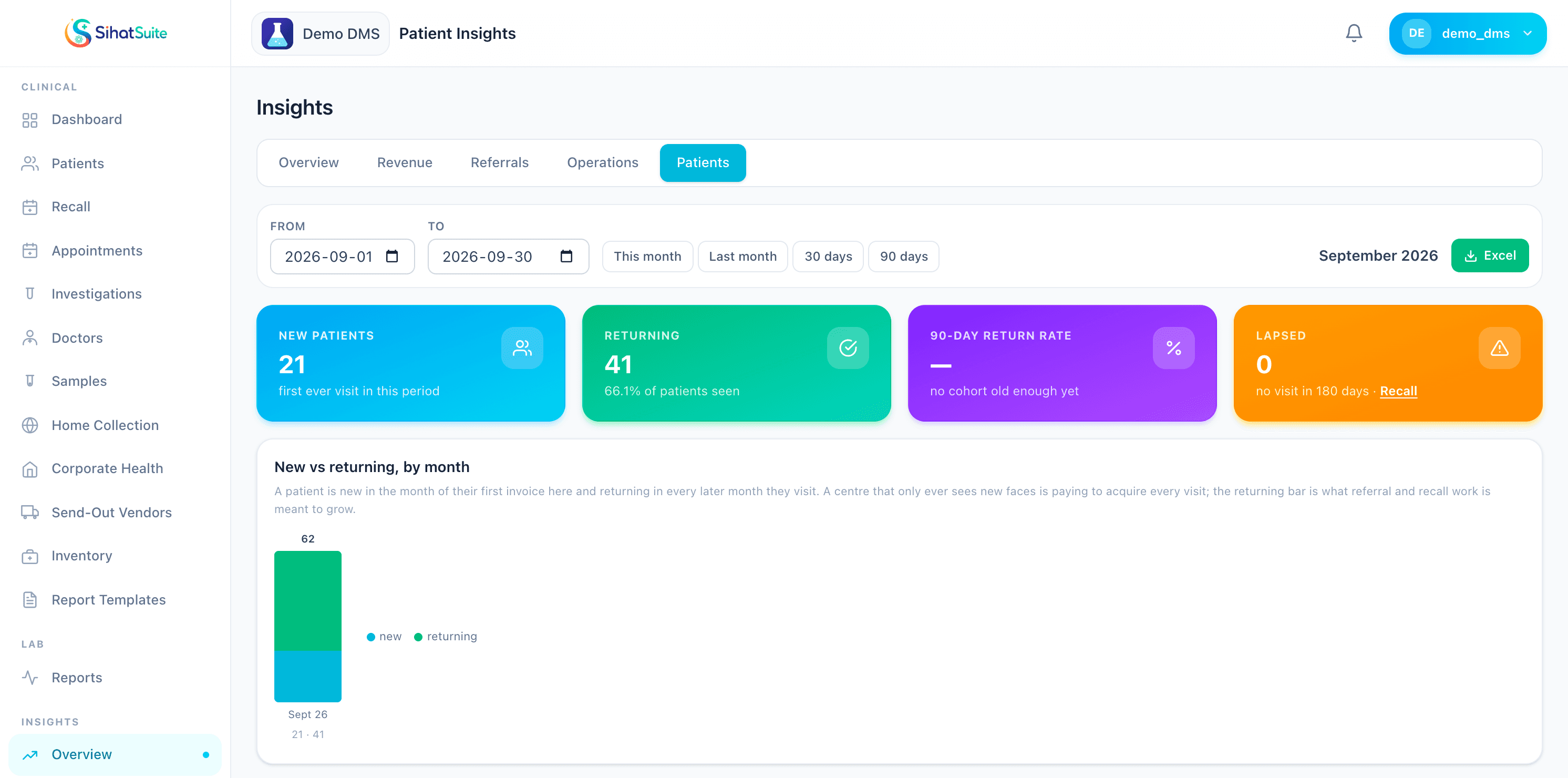Viewport: 1568px width, 778px height.
Task: Apply the Last month preset
Action: pyautogui.click(x=742, y=257)
